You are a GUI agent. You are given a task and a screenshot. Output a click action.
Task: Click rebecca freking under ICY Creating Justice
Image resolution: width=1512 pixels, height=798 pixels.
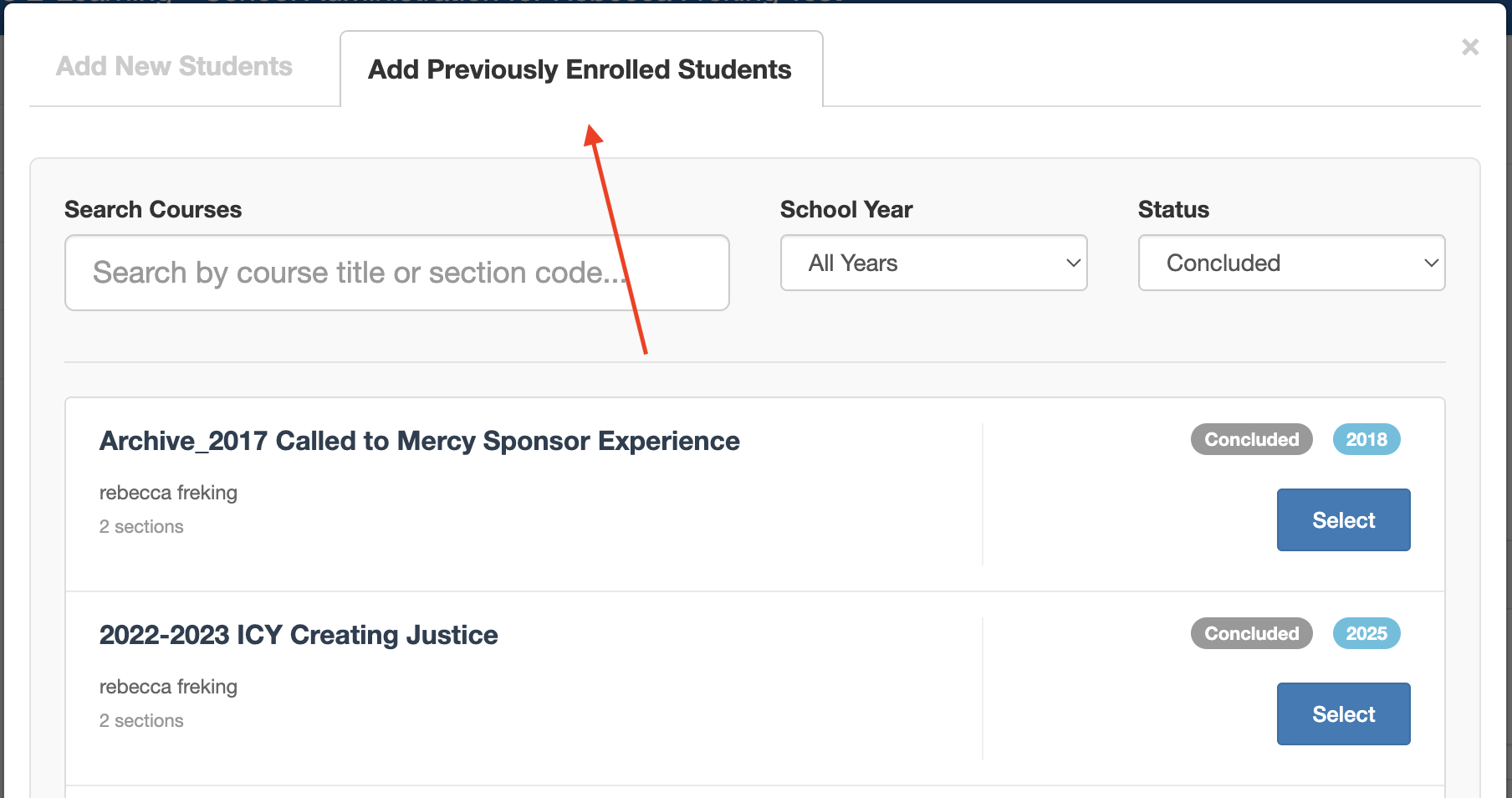[168, 687]
